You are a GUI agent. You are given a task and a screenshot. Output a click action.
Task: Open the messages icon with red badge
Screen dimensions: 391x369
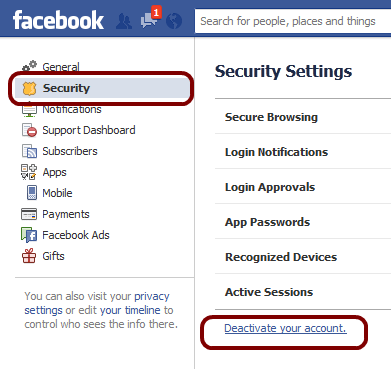click(x=149, y=19)
